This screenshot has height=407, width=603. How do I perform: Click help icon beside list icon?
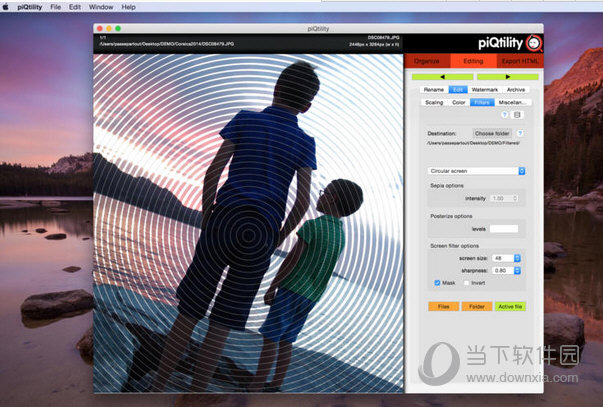[x=505, y=115]
